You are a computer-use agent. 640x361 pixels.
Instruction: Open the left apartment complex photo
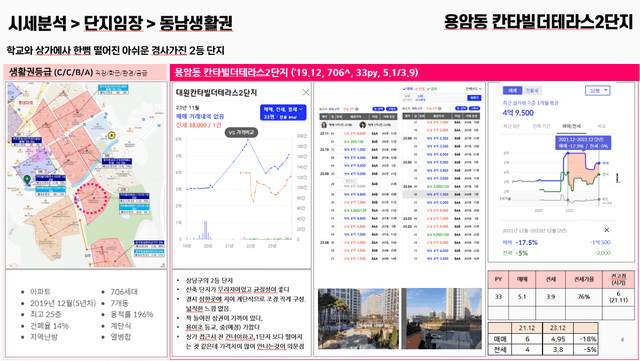[x=358, y=319]
